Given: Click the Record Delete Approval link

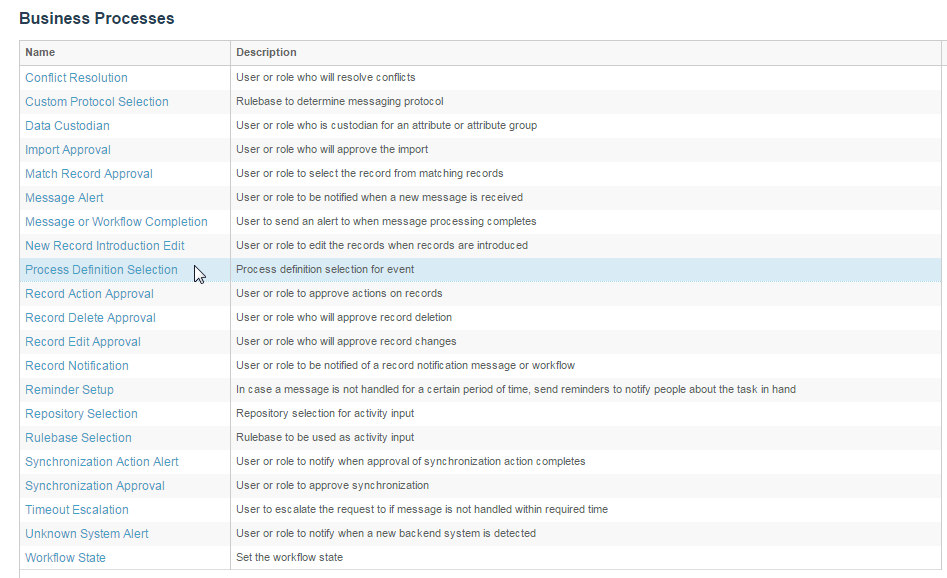Looking at the screenshot, I should (x=90, y=318).
